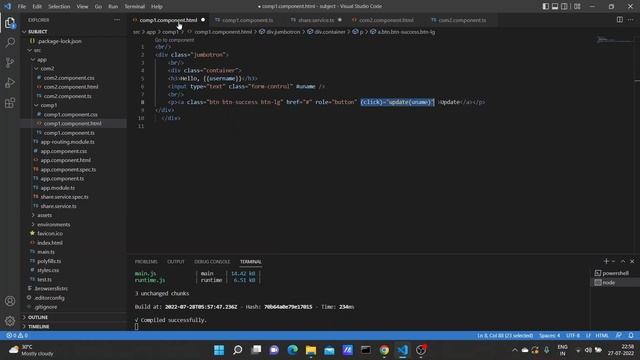This screenshot has width=640, height=360.
Task: Maximize the panel size chevron
Action: click(623, 261)
